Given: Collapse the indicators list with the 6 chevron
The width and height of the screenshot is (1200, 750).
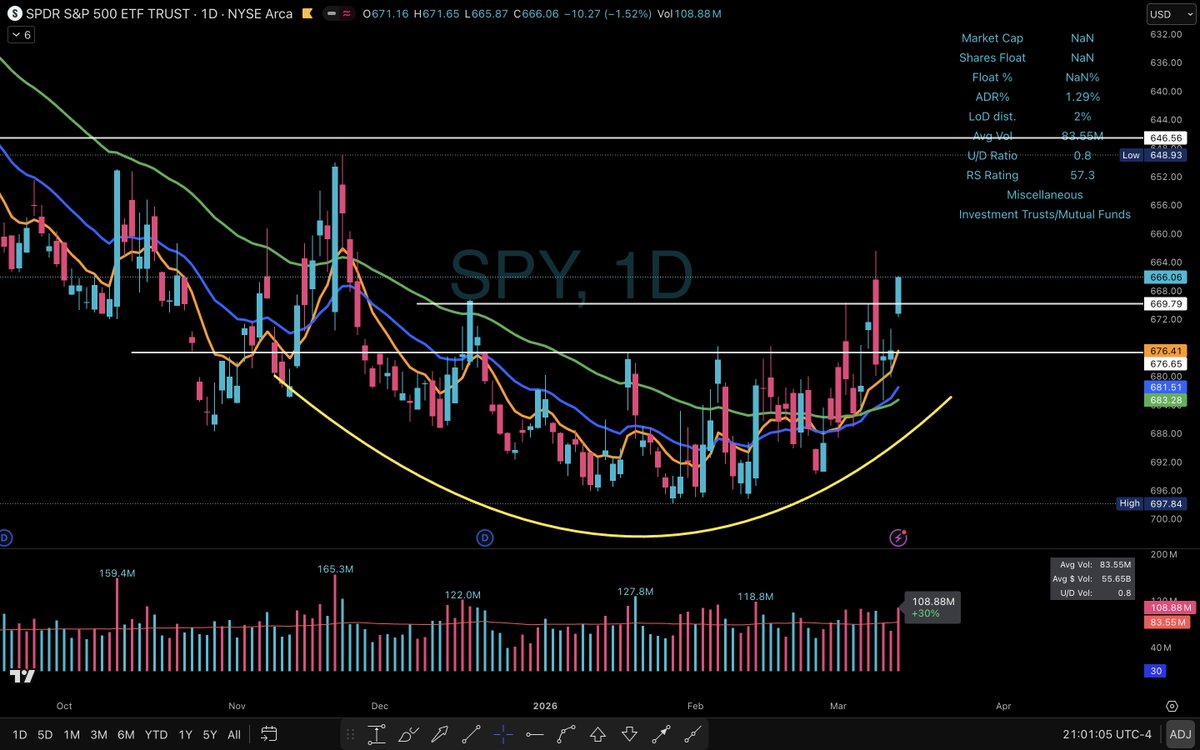Looking at the screenshot, I should click(19, 34).
